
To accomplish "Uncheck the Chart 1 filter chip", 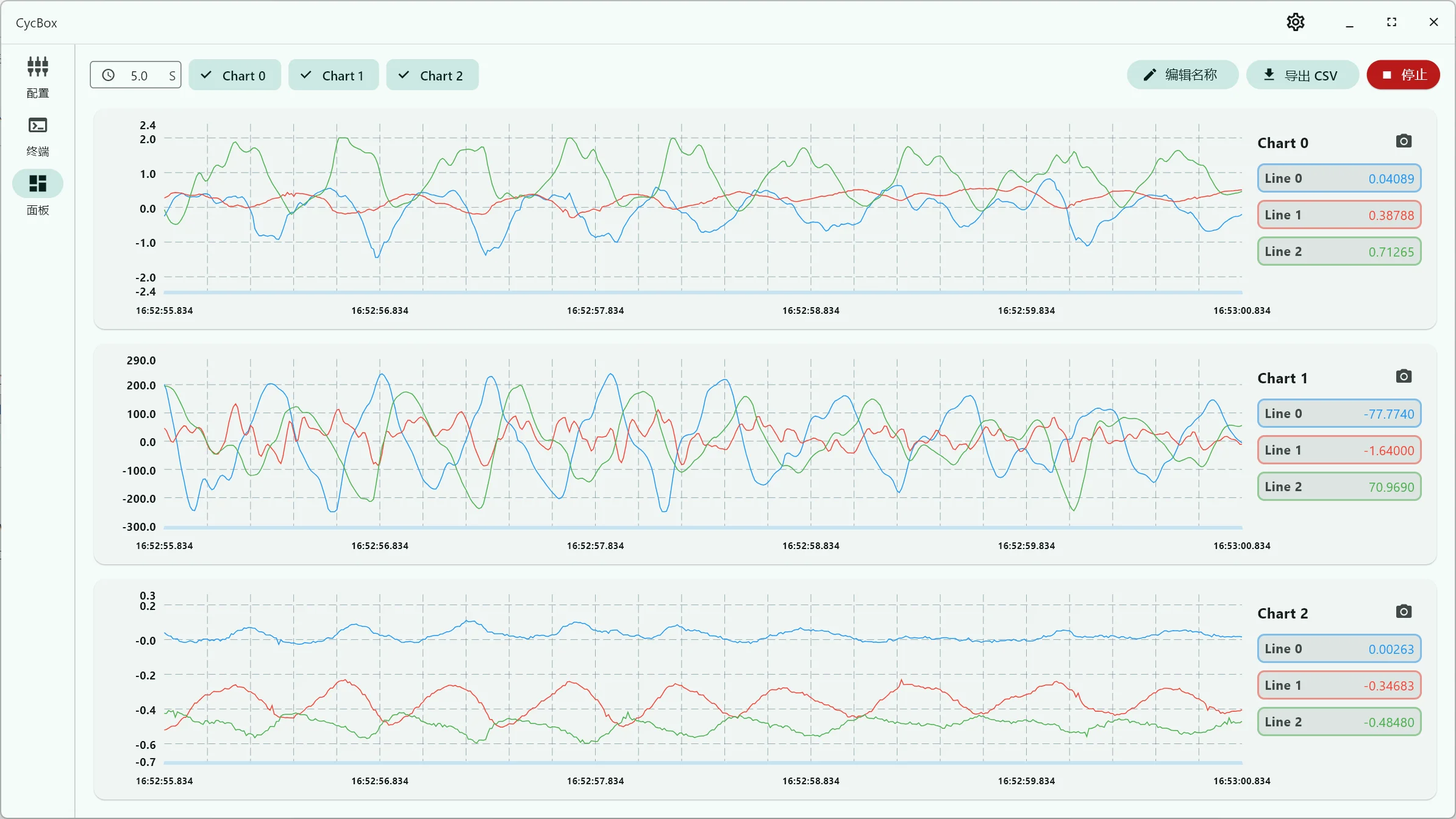I will [x=334, y=76].
